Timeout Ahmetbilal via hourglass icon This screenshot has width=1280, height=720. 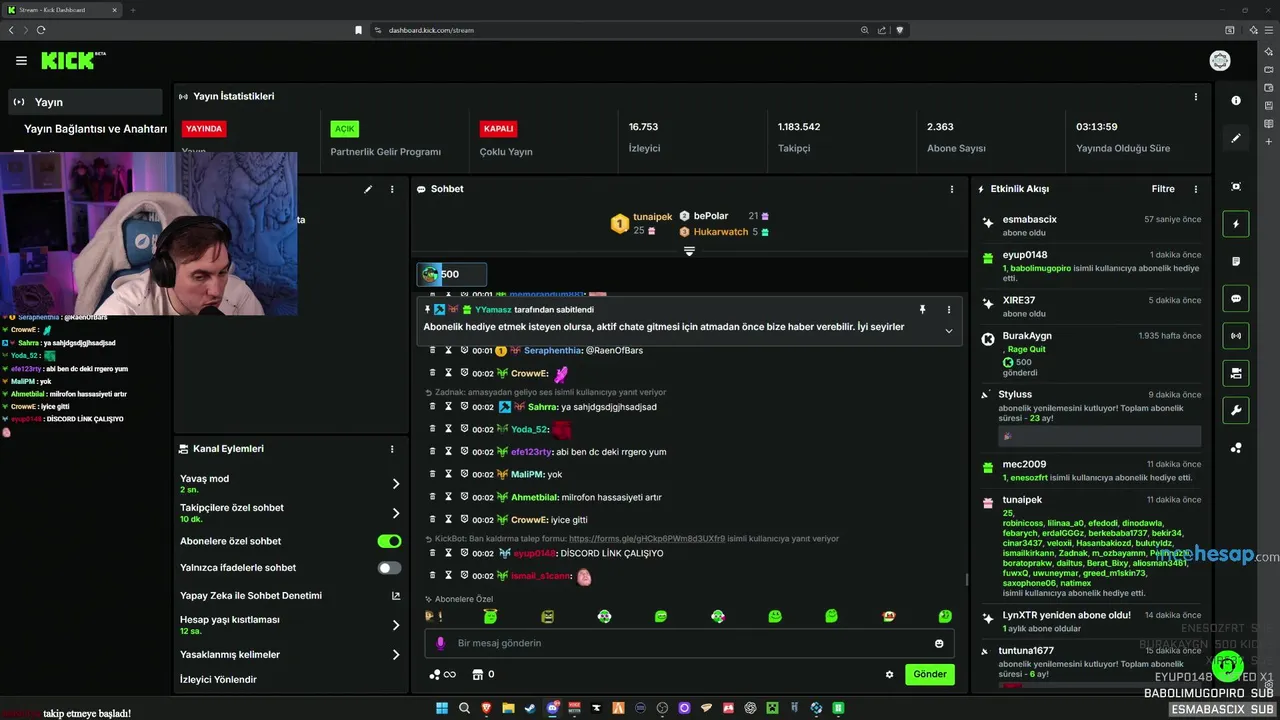tap(449, 497)
